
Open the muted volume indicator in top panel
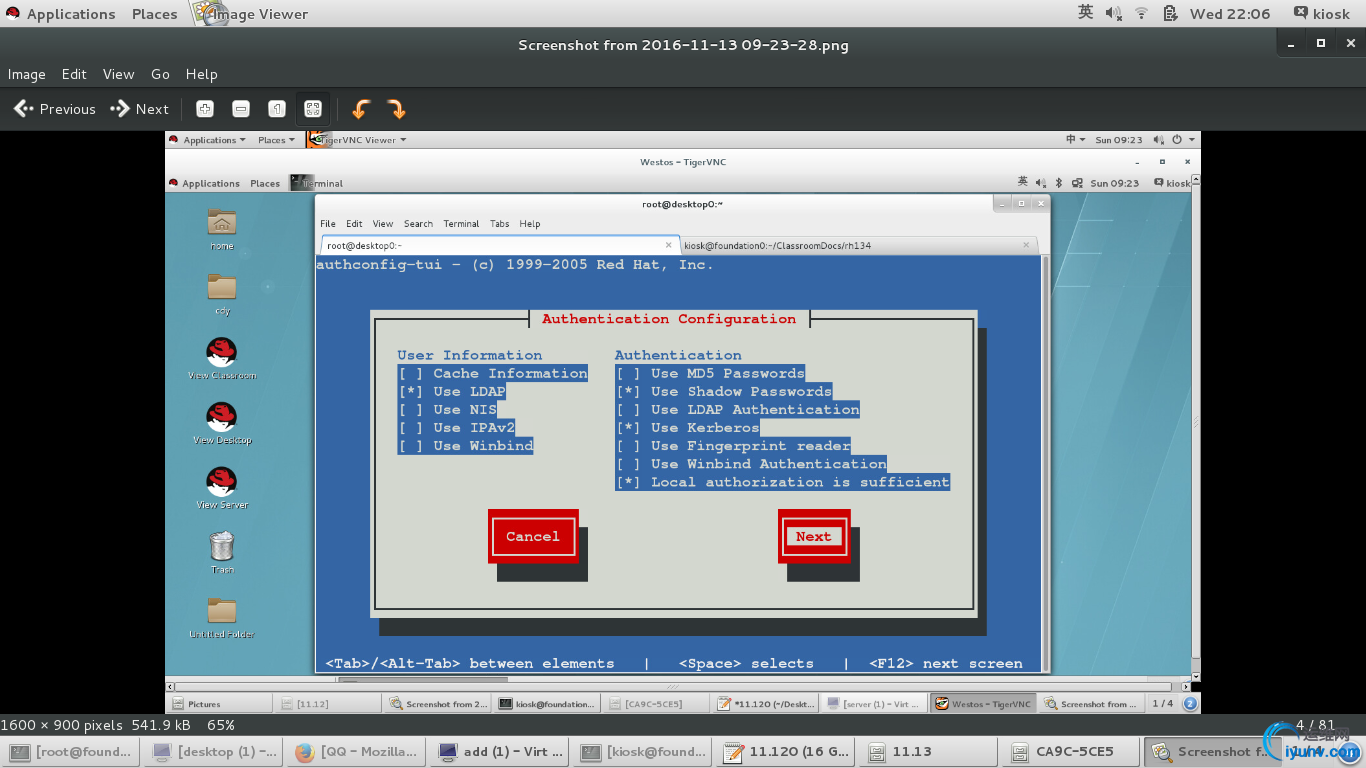pos(1114,13)
